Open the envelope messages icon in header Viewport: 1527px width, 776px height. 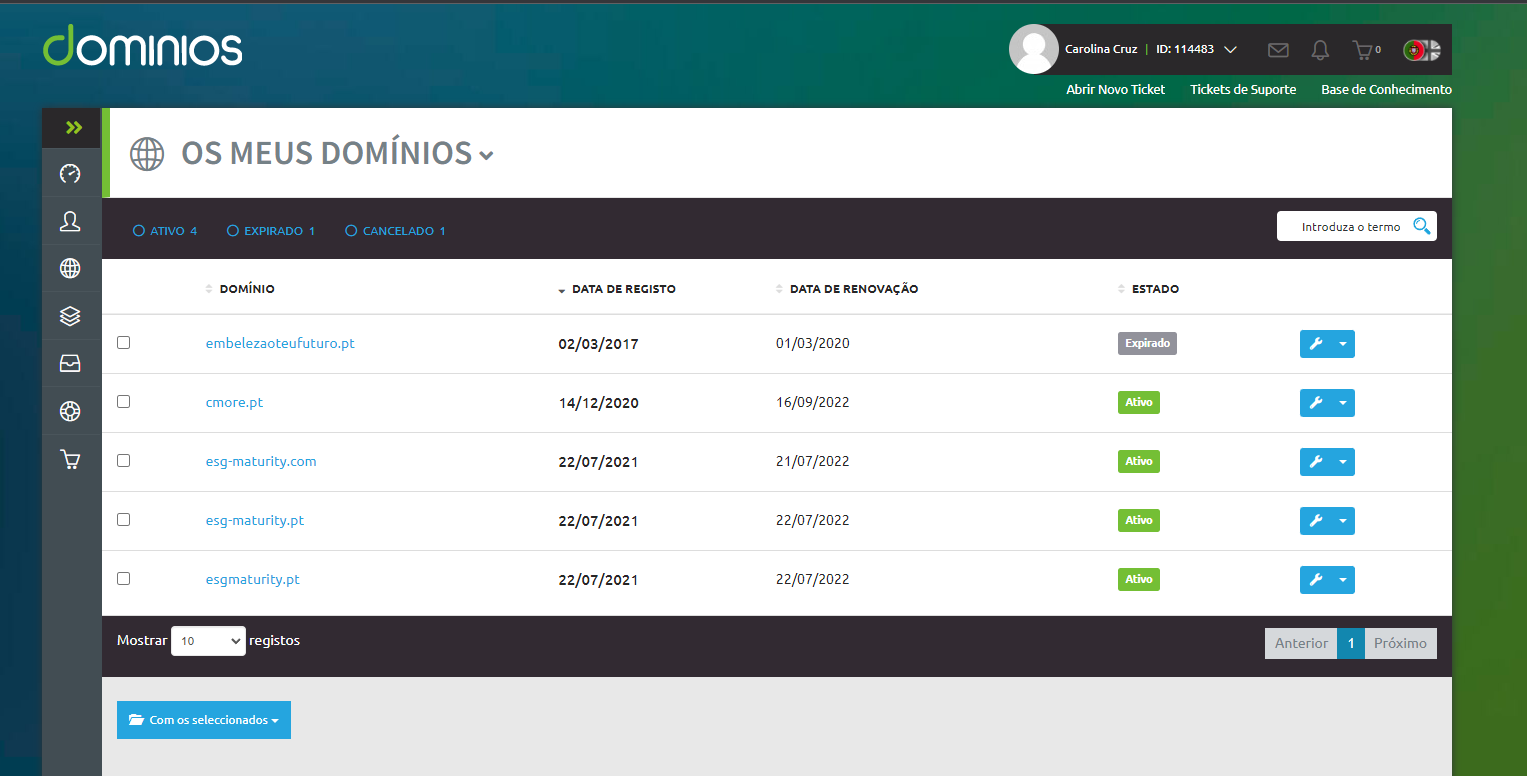click(x=1277, y=50)
